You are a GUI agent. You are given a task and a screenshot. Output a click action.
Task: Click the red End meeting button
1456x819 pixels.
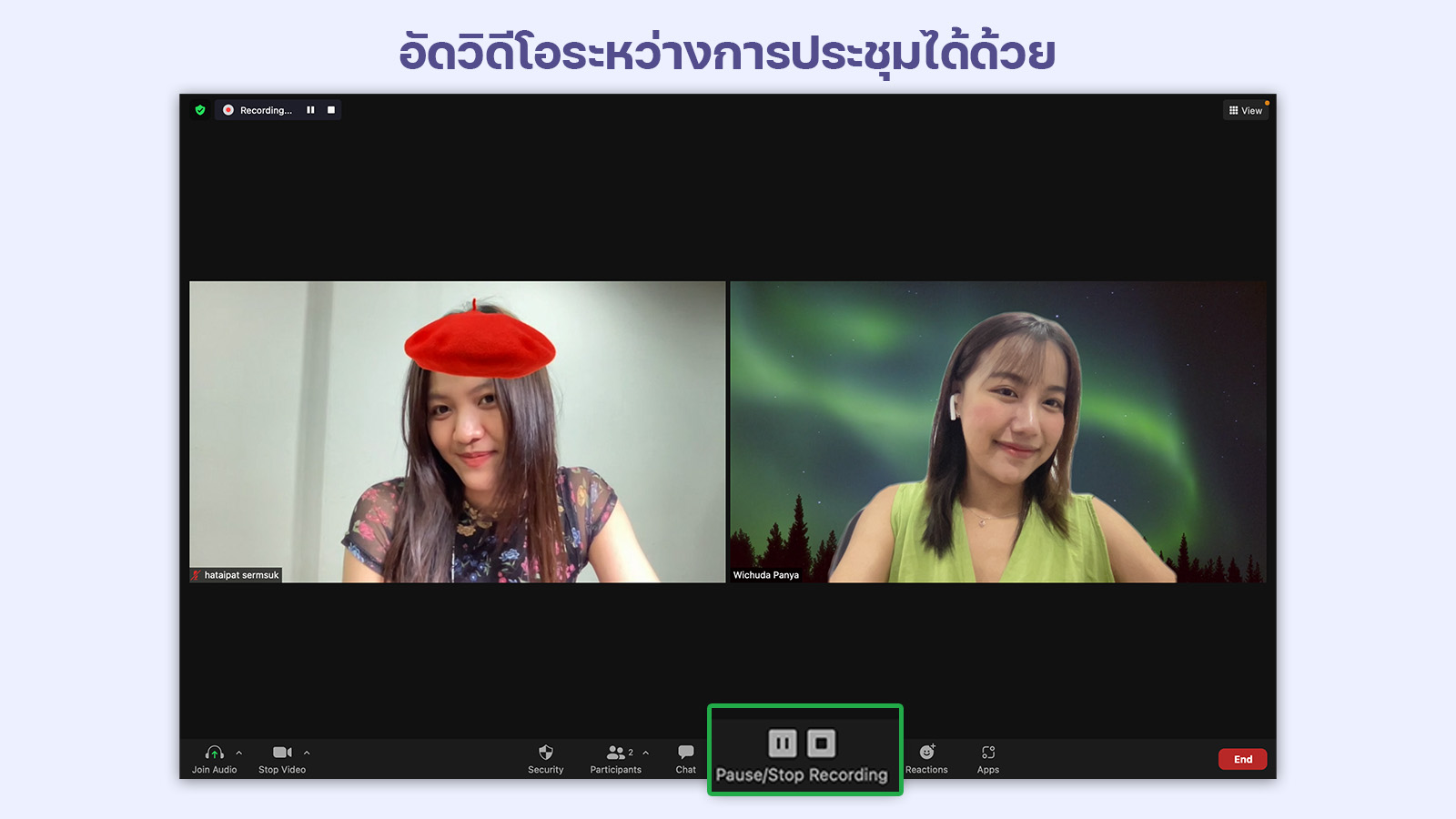click(1242, 759)
